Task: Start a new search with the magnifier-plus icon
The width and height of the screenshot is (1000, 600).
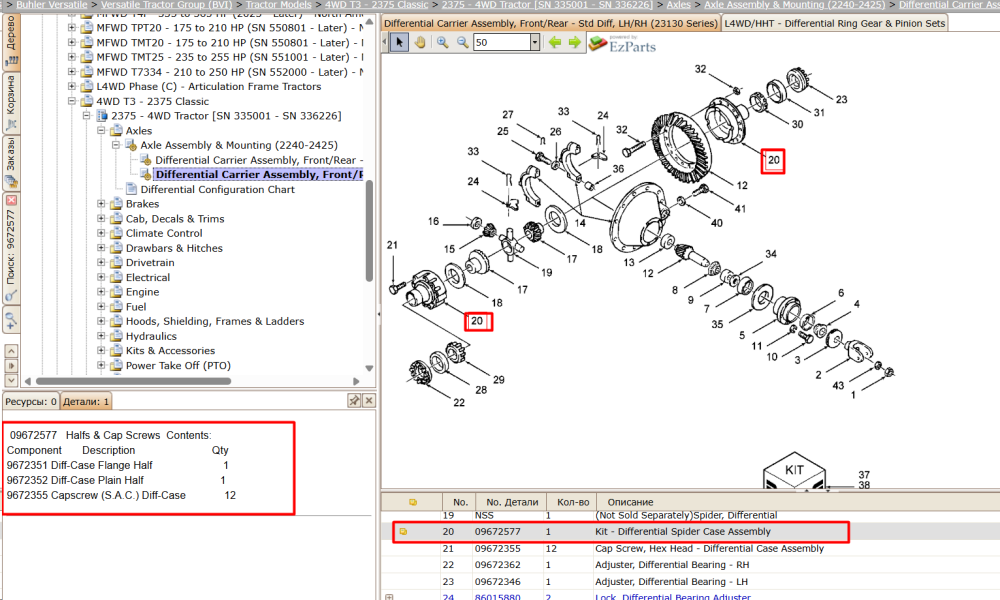Action: tap(11, 319)
